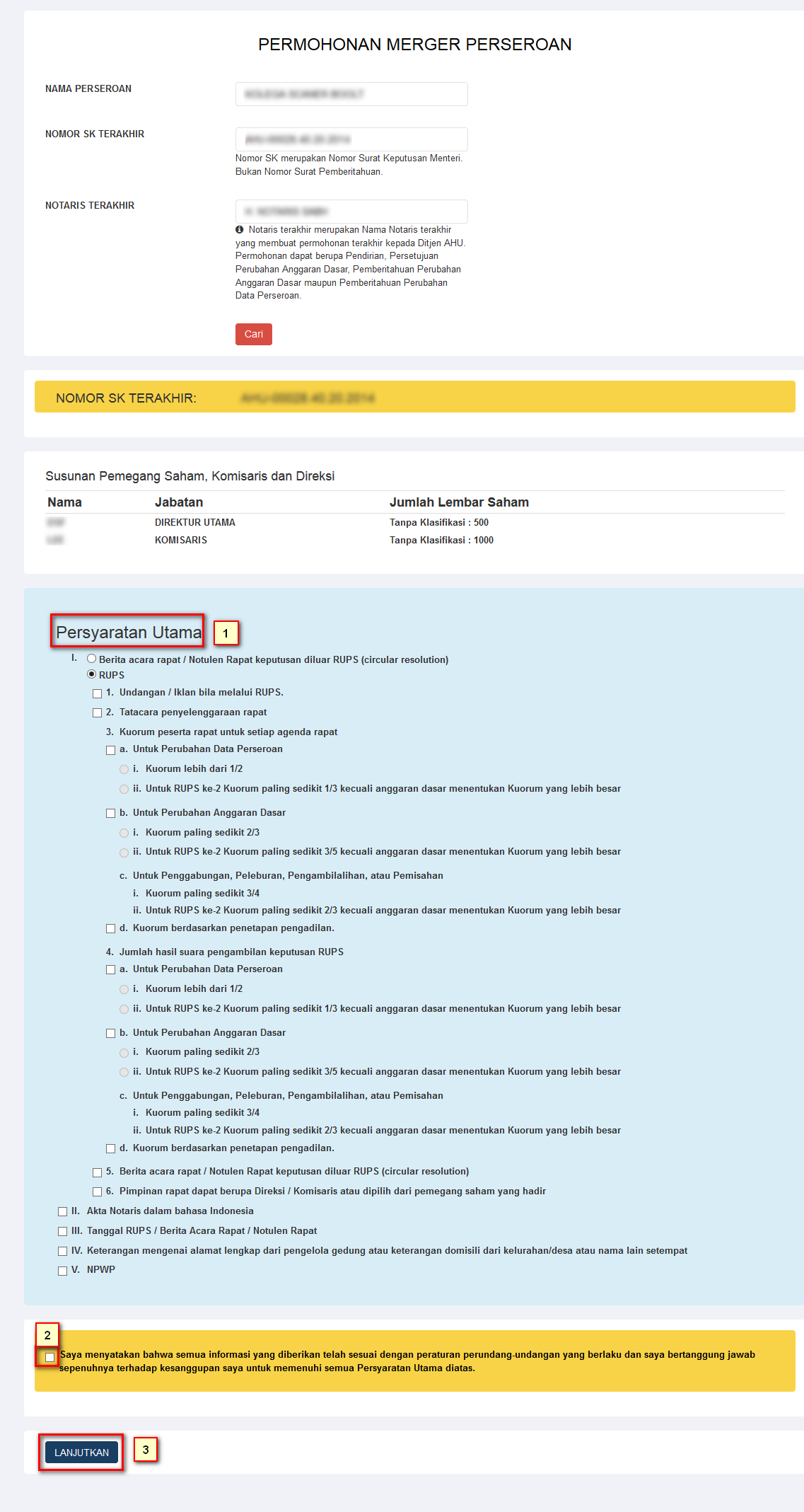Viewport: 804px width, 1512px height.
Task: Click the red Cari button
Action: click(253, 334)
